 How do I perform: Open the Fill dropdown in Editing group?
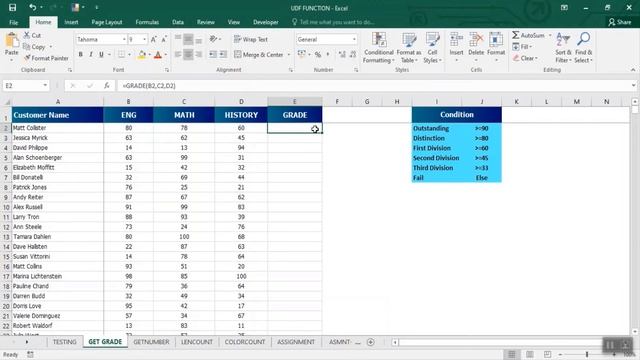[522, 47]
